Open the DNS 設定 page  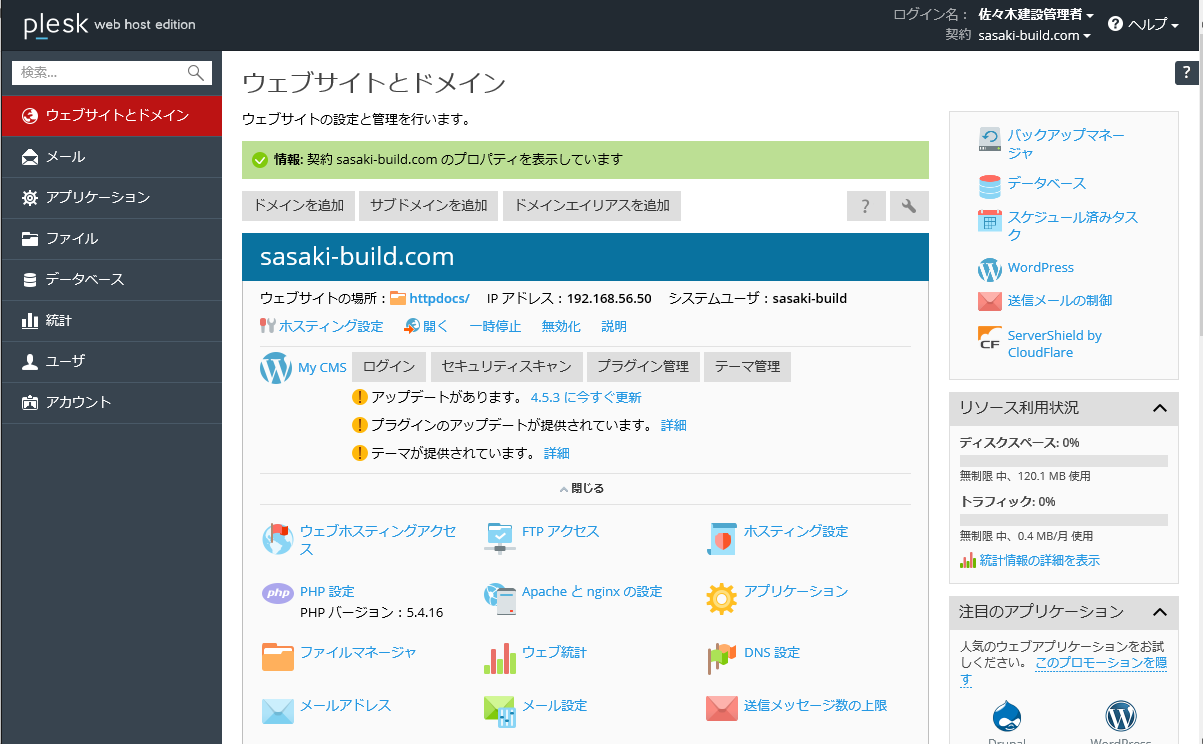point(771,650)
